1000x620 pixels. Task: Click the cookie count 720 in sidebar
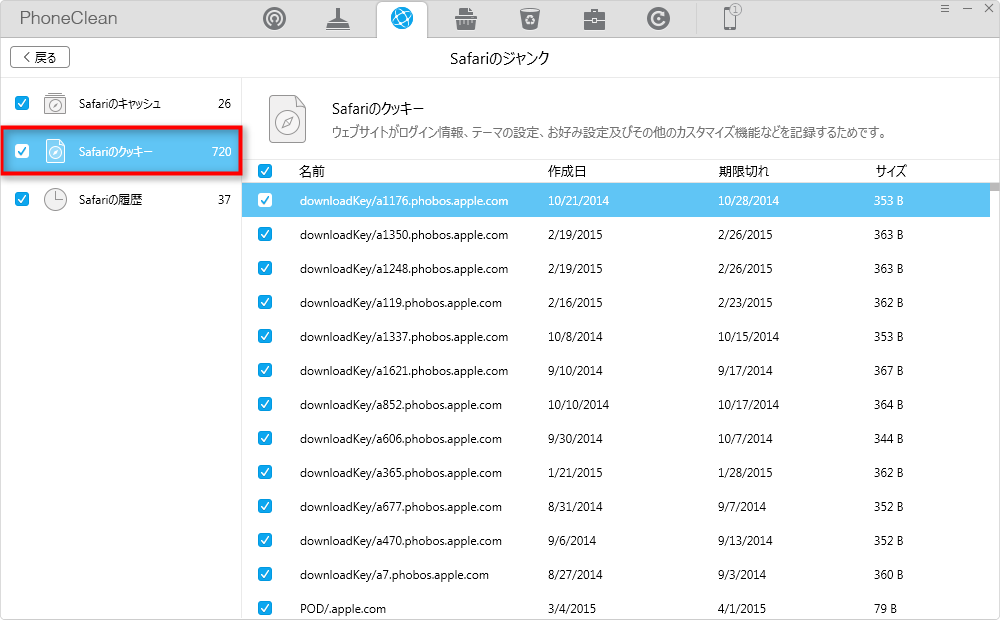click(221, 151)
